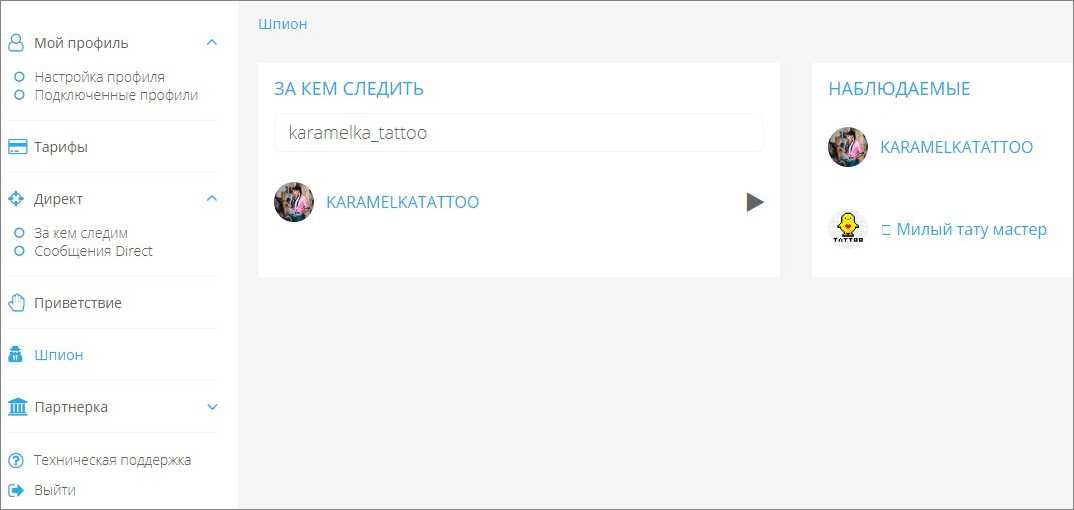Click the play arrow beside KARAMELKATATTOO result

(755, 202)
